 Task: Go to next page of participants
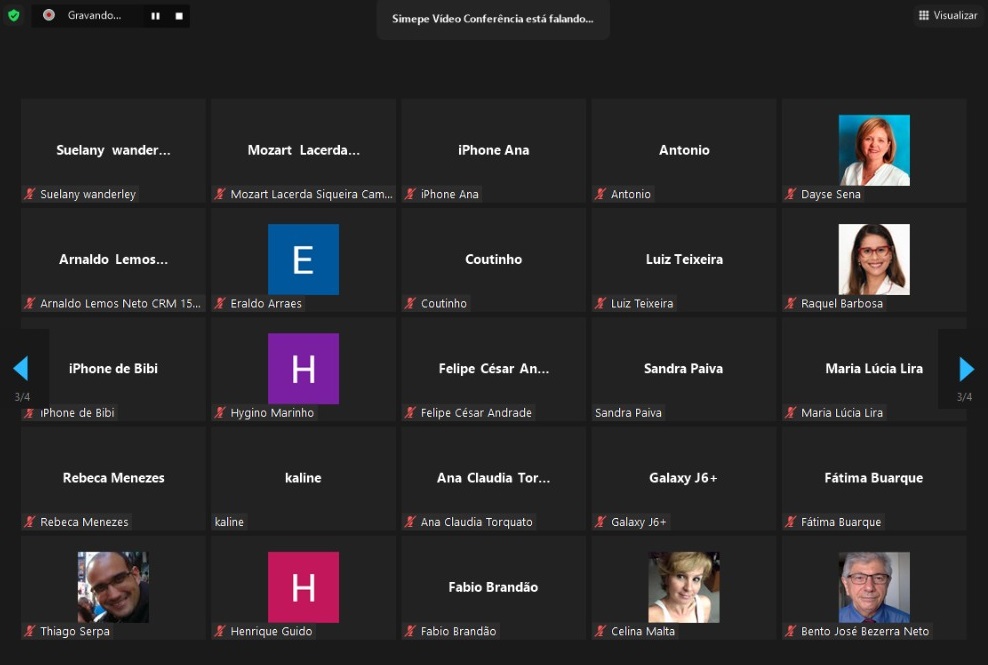(966, 369)
